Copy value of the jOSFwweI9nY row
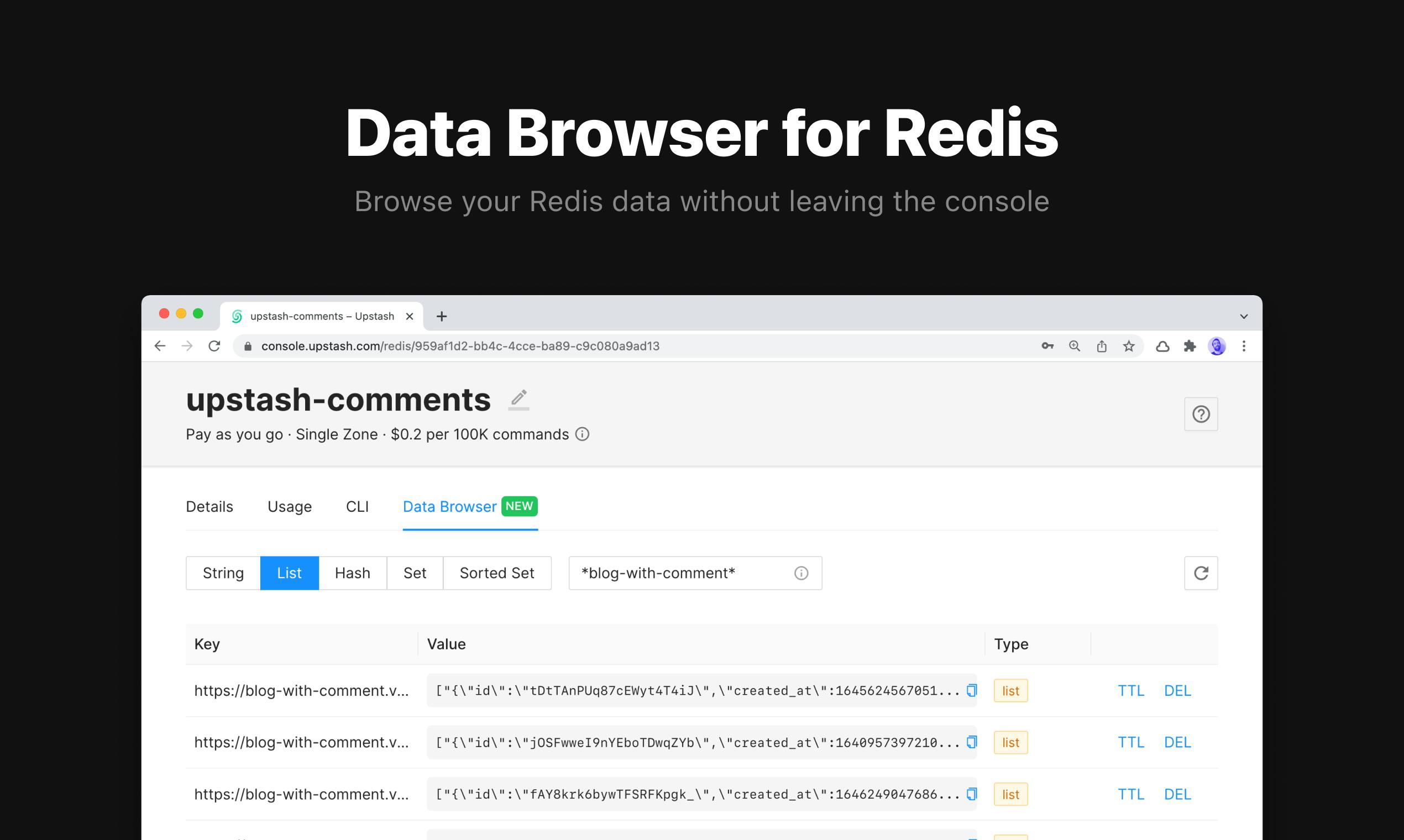The width and height of the screenshot is (1404, 840). [x=972, y=742]
